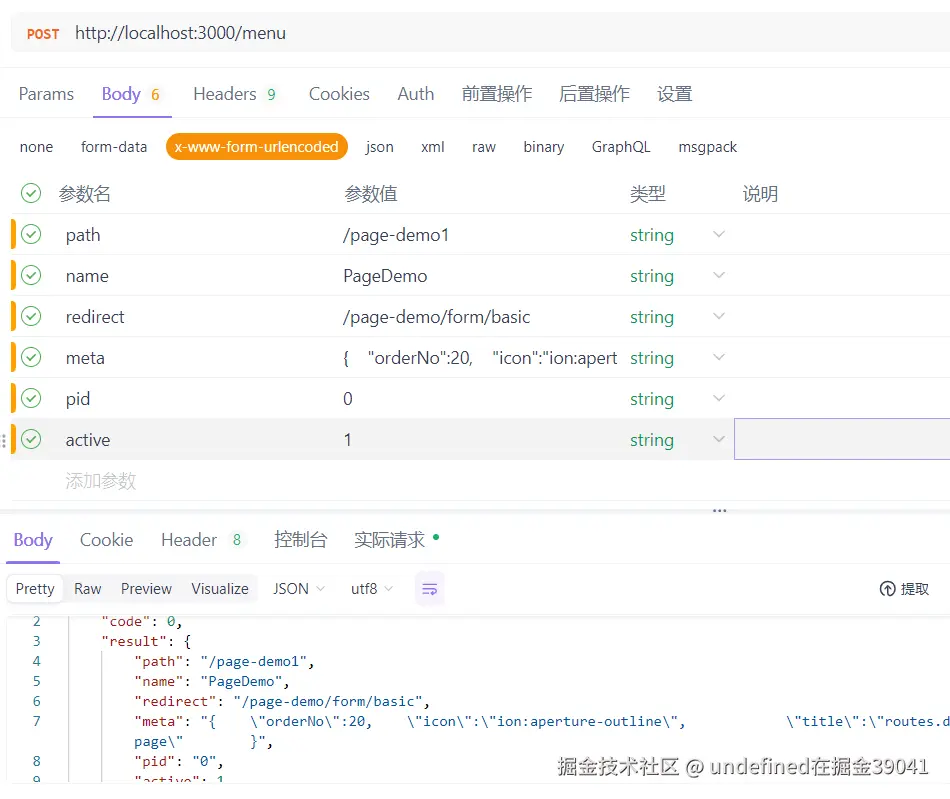This screenshot has width=950, height=799.
Task: Uncheck the pid parameter checkbox
Action: (31, 398)
